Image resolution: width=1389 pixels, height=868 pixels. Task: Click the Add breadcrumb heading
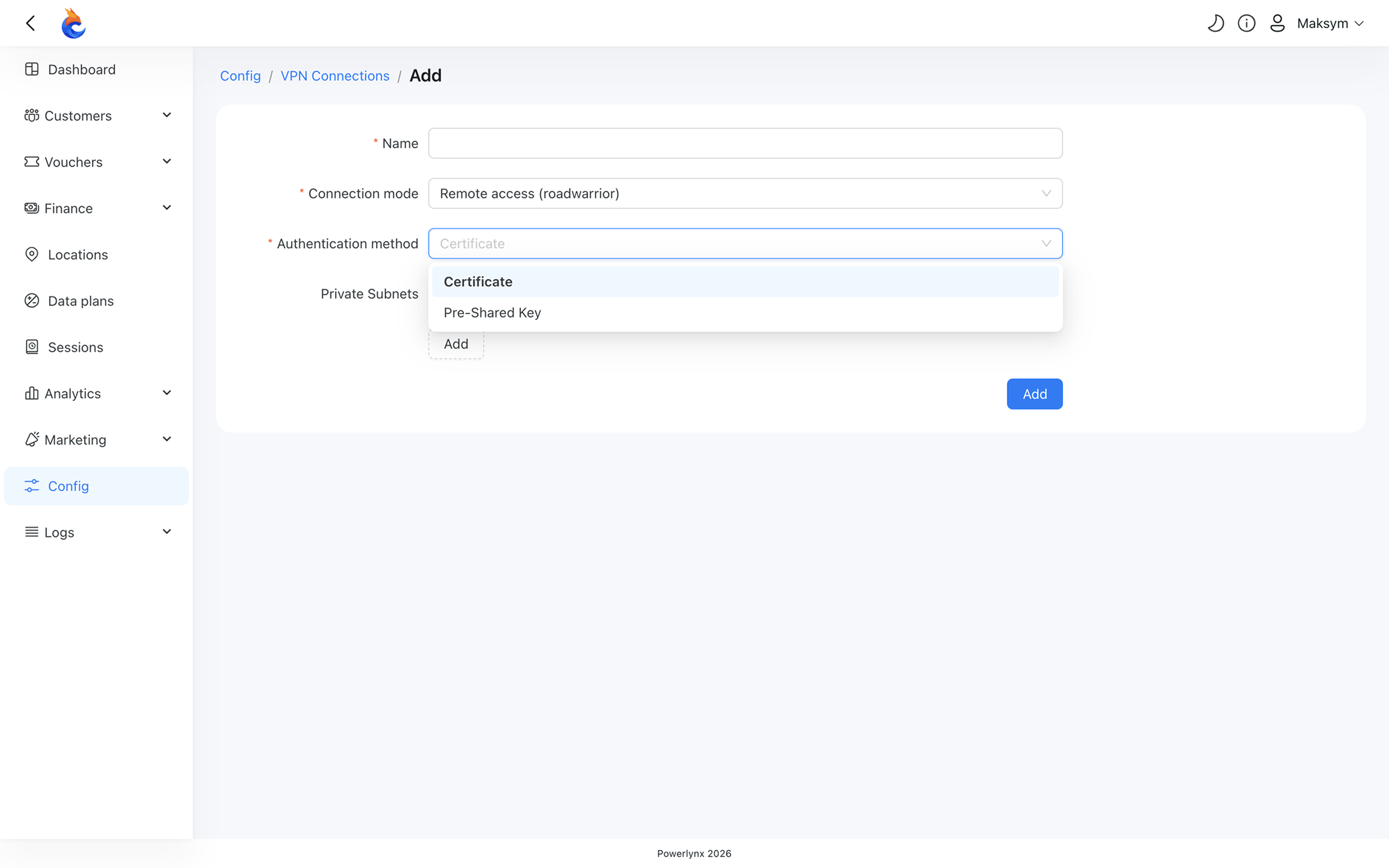click(425, 76)
